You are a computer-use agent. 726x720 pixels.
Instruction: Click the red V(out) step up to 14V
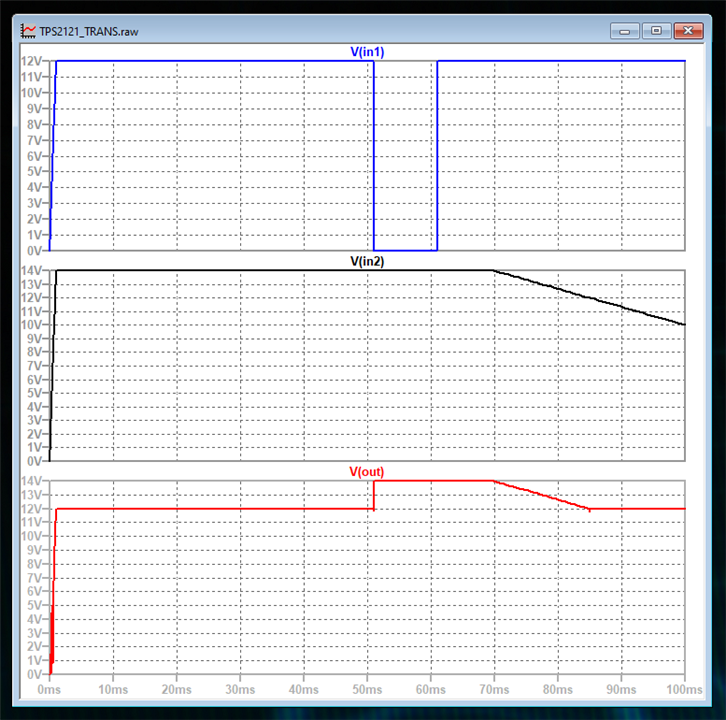(x=374, y=495)
